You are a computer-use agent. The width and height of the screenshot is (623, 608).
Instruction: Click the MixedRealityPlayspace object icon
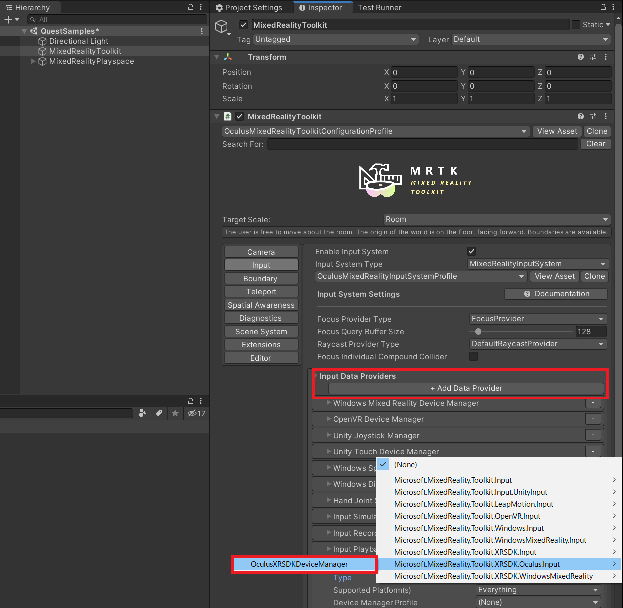[x=42, y=62]
